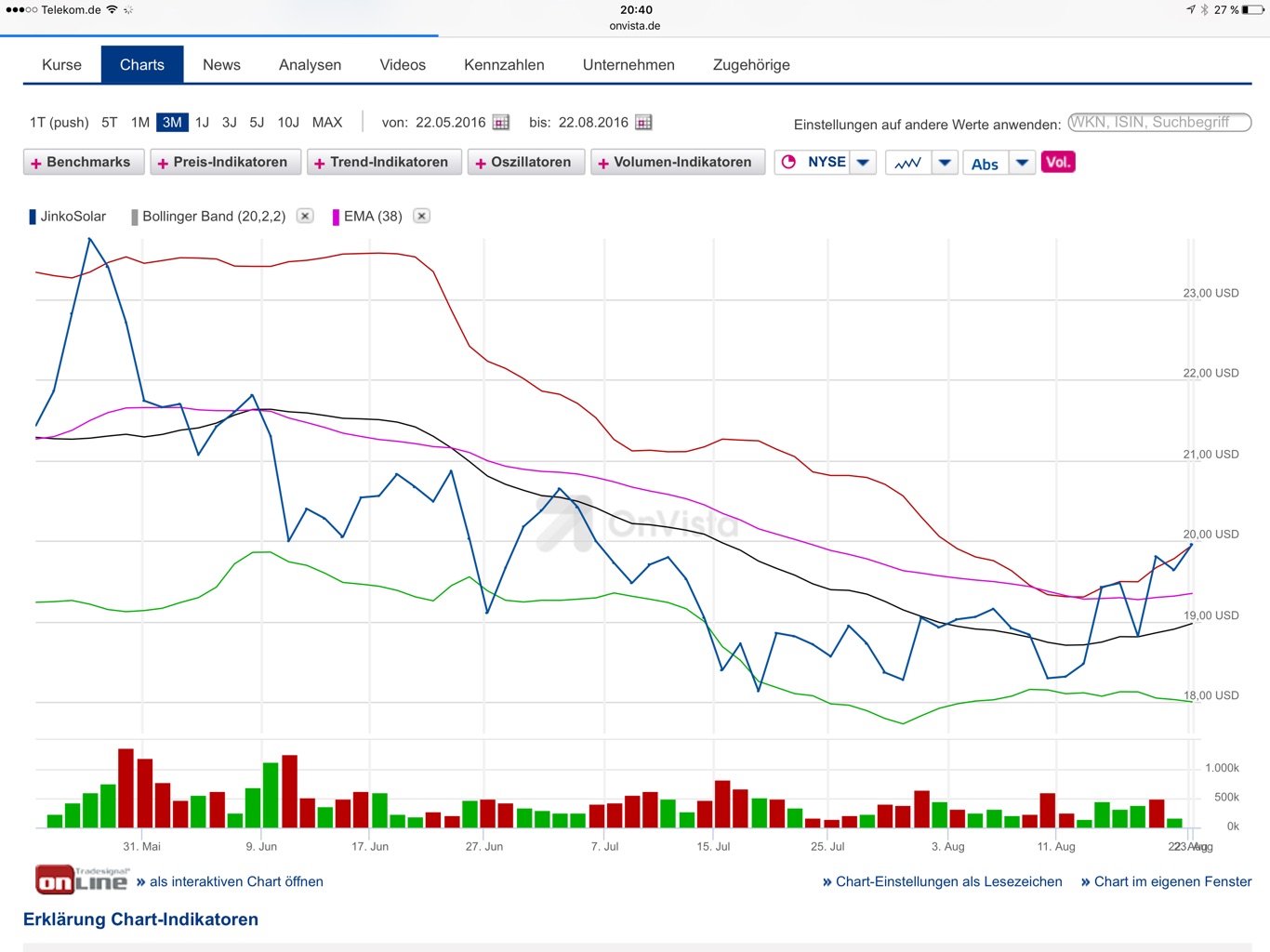
Task: Add a Trend-Indikatoren indicator
Action: 381,163
